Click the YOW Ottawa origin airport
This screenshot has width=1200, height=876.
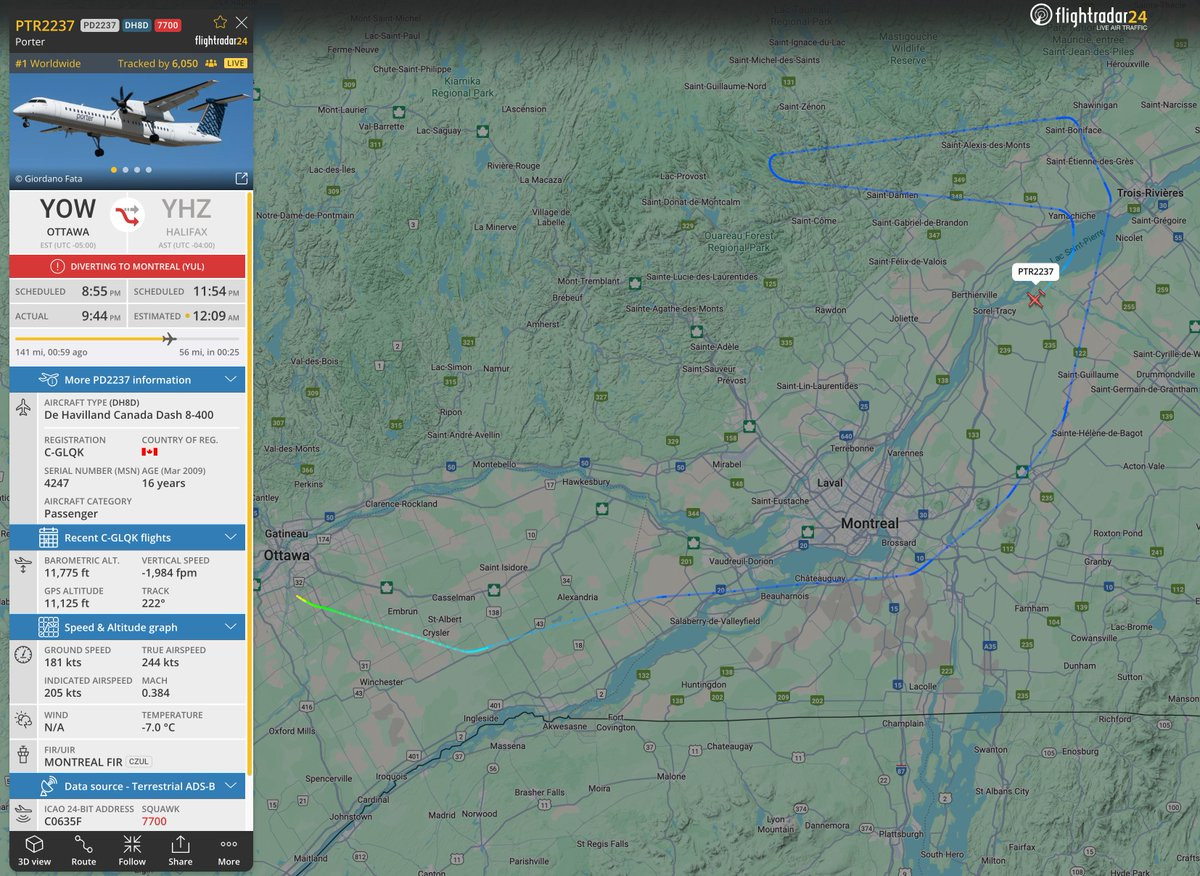[68, 221]
